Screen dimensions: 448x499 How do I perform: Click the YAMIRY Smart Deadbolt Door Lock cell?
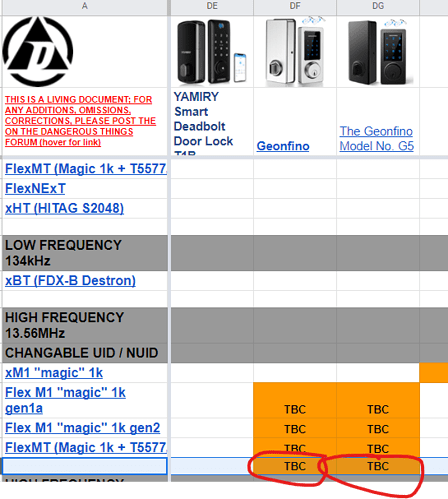pyautogui.click(x=212, y=122)
